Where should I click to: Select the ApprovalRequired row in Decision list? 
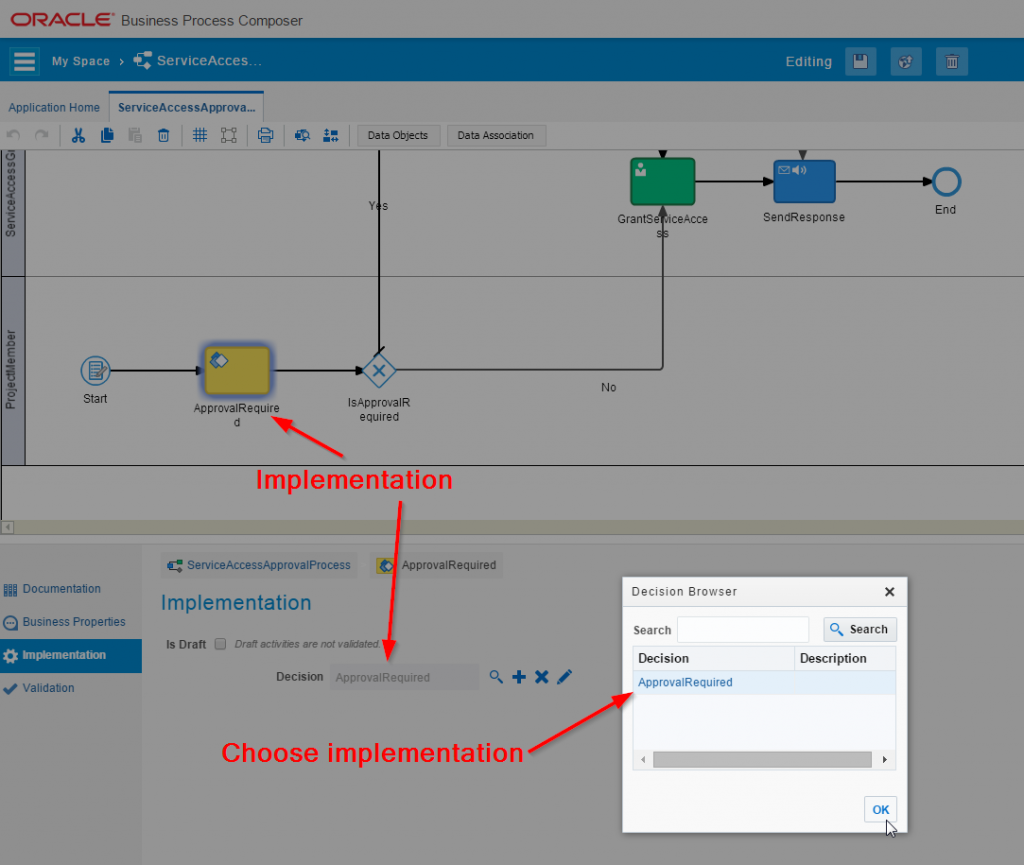(x=764, y=683)
